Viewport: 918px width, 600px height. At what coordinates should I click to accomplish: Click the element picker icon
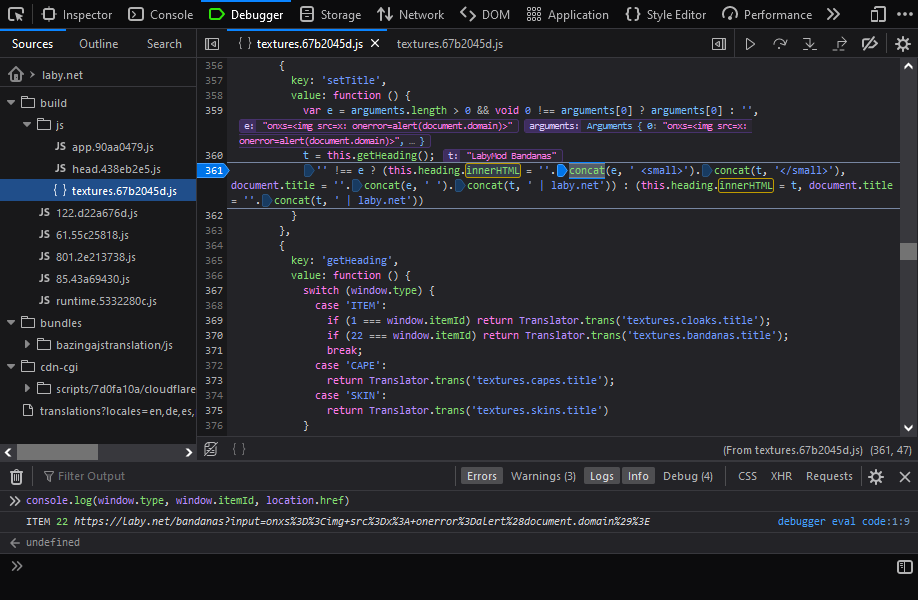coord(14,15)
